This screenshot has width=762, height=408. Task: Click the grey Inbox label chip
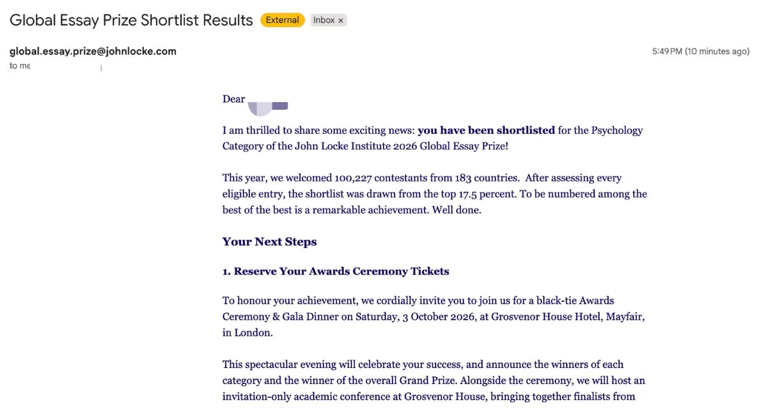click(x=328, y=20)
